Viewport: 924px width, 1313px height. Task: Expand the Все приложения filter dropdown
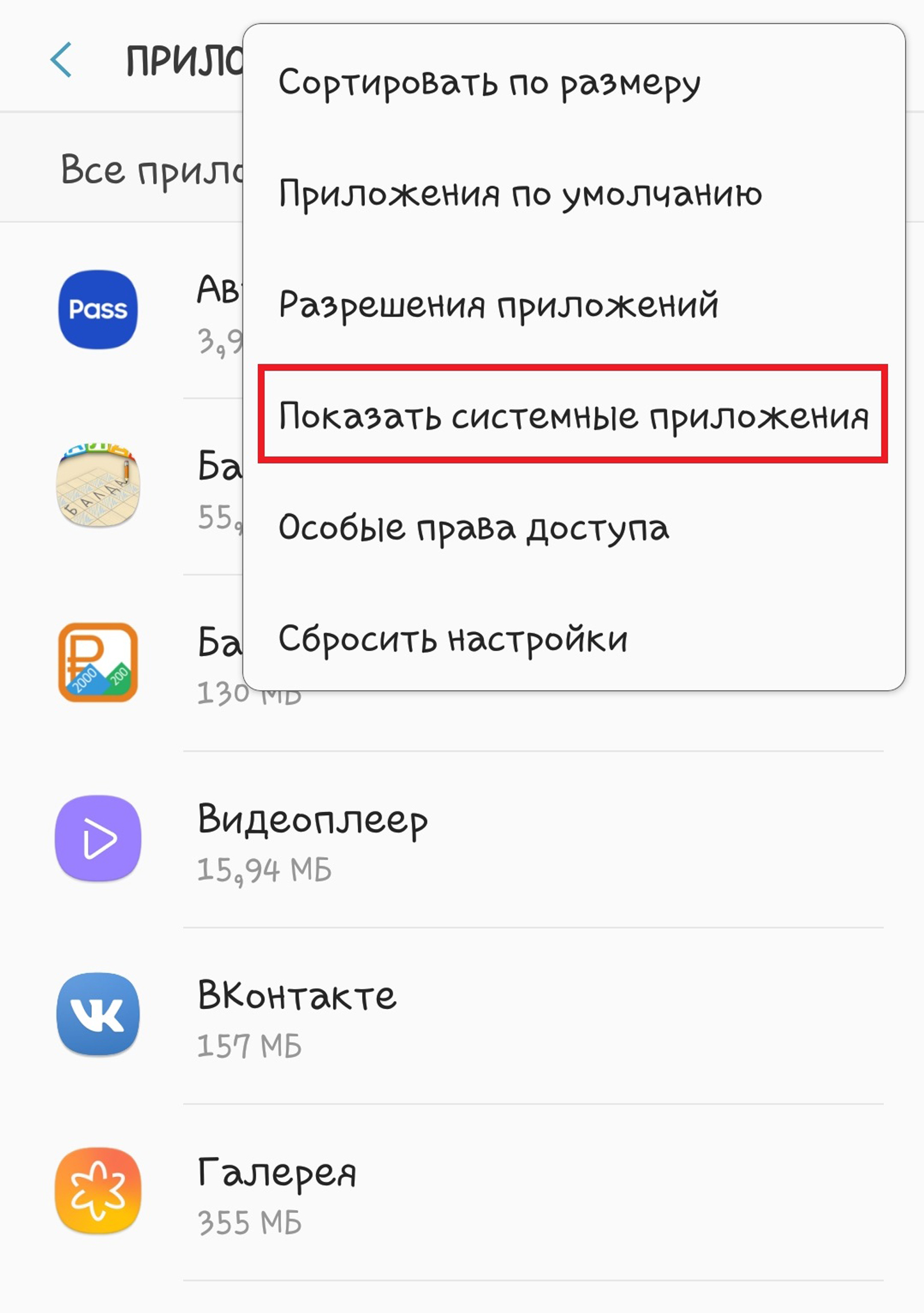(151, 170)
